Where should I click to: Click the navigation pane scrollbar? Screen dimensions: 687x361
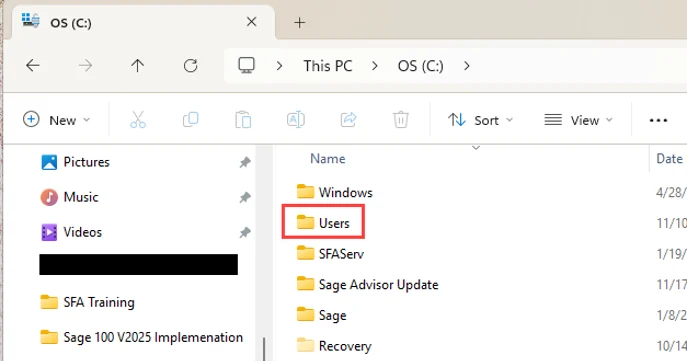point(264,349)
